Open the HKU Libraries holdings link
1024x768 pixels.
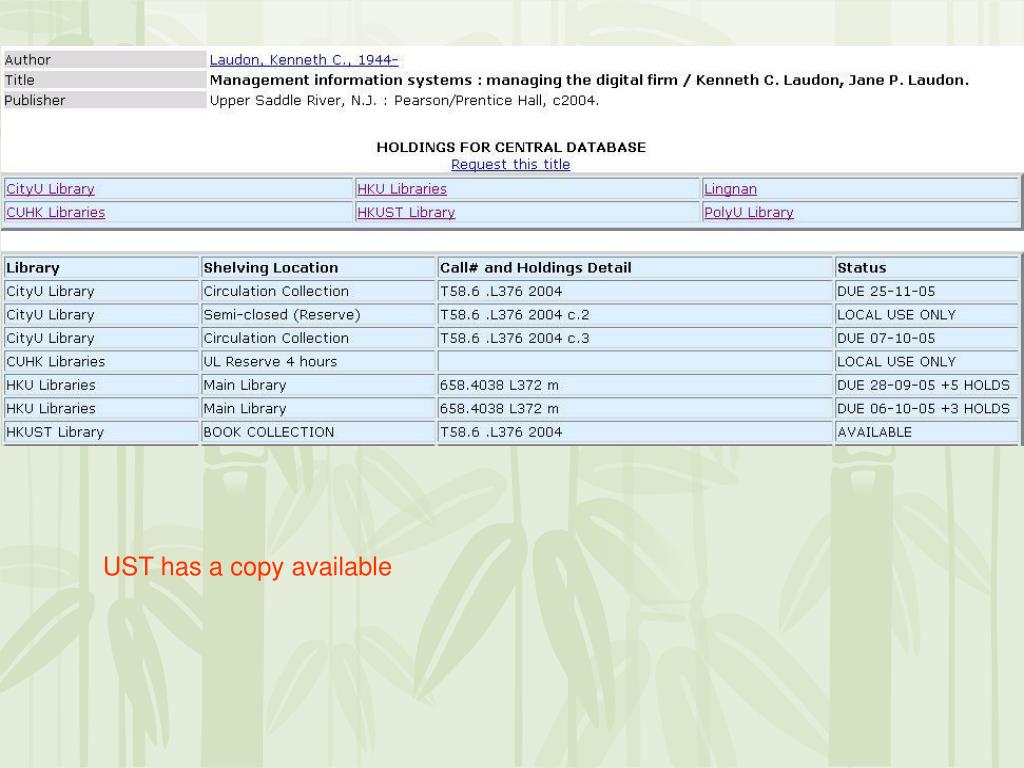pos(402,189)
